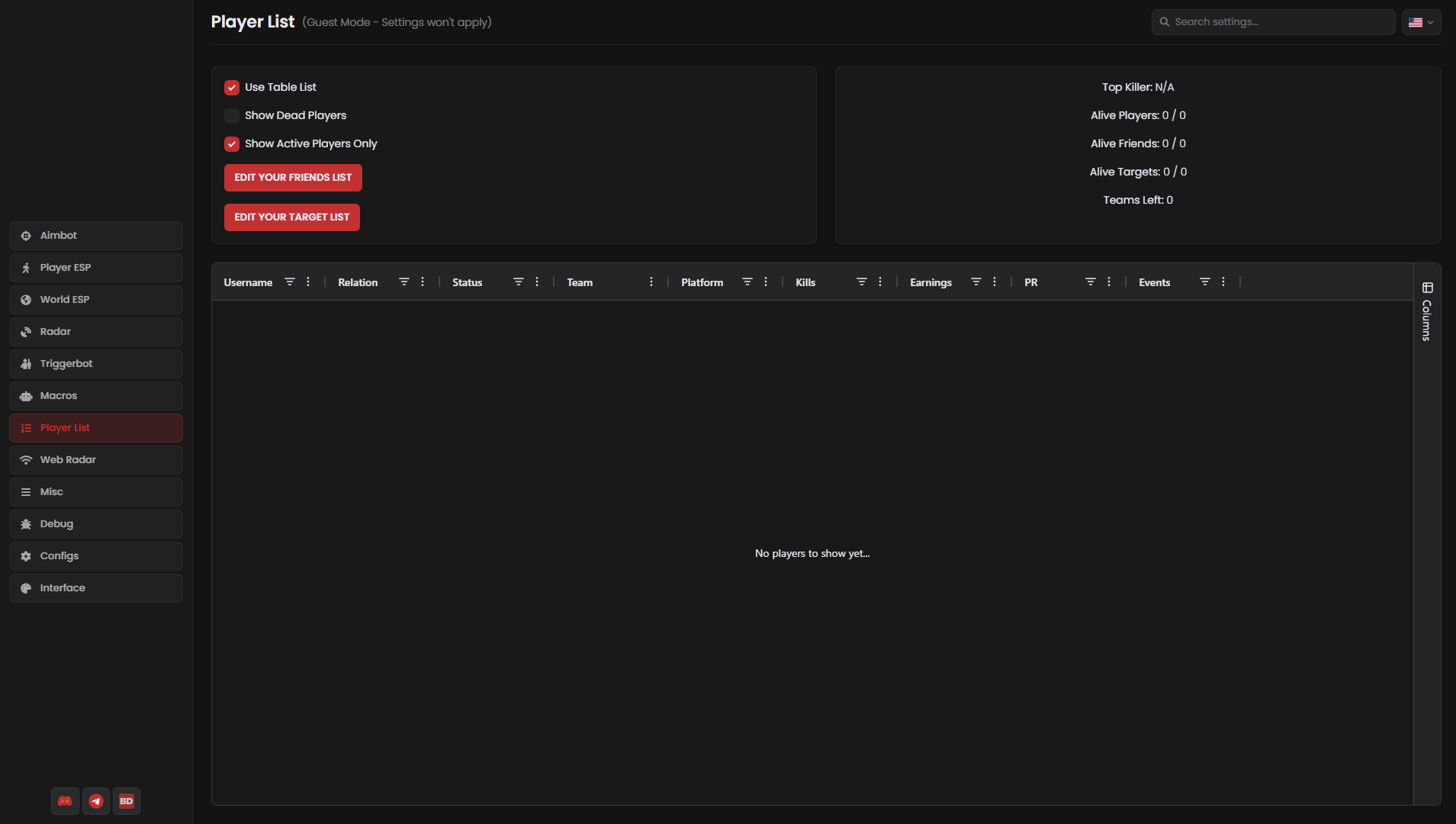This screenshot has height=824, width=1456.
Task: Open PR column menu
Action: (1109, 282)
